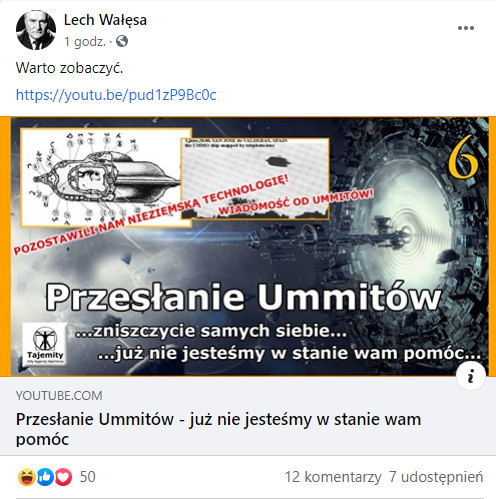Show who reacted via the 50 count
Viewport: 496px width, 499px height.
click(88, 477)
